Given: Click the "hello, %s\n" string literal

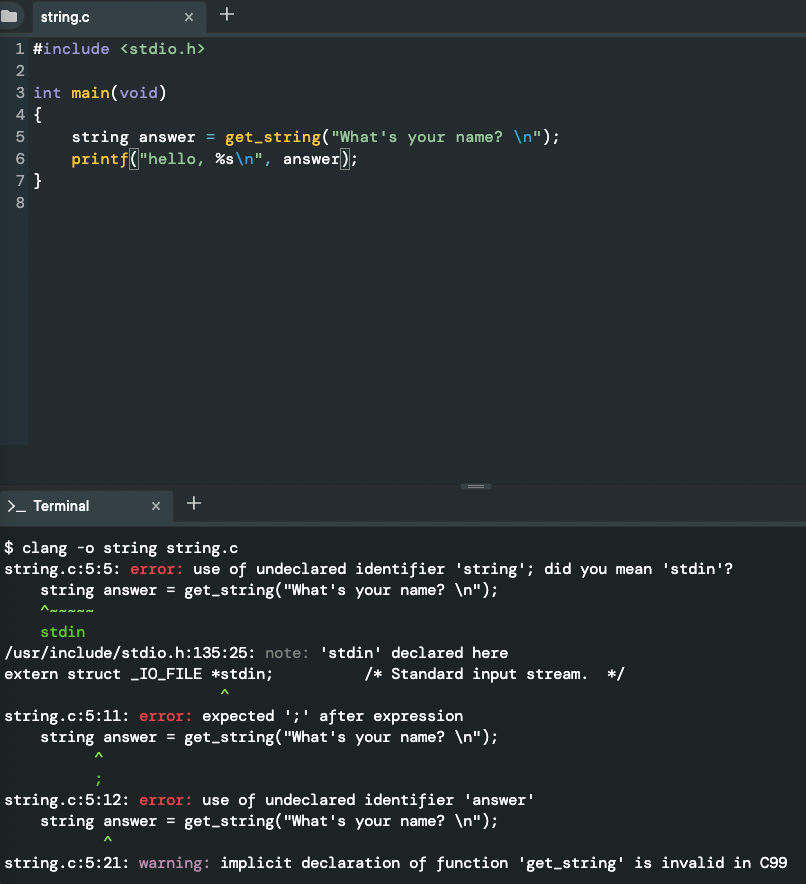Looking at the screenshot, I should [x=201, y=159].
